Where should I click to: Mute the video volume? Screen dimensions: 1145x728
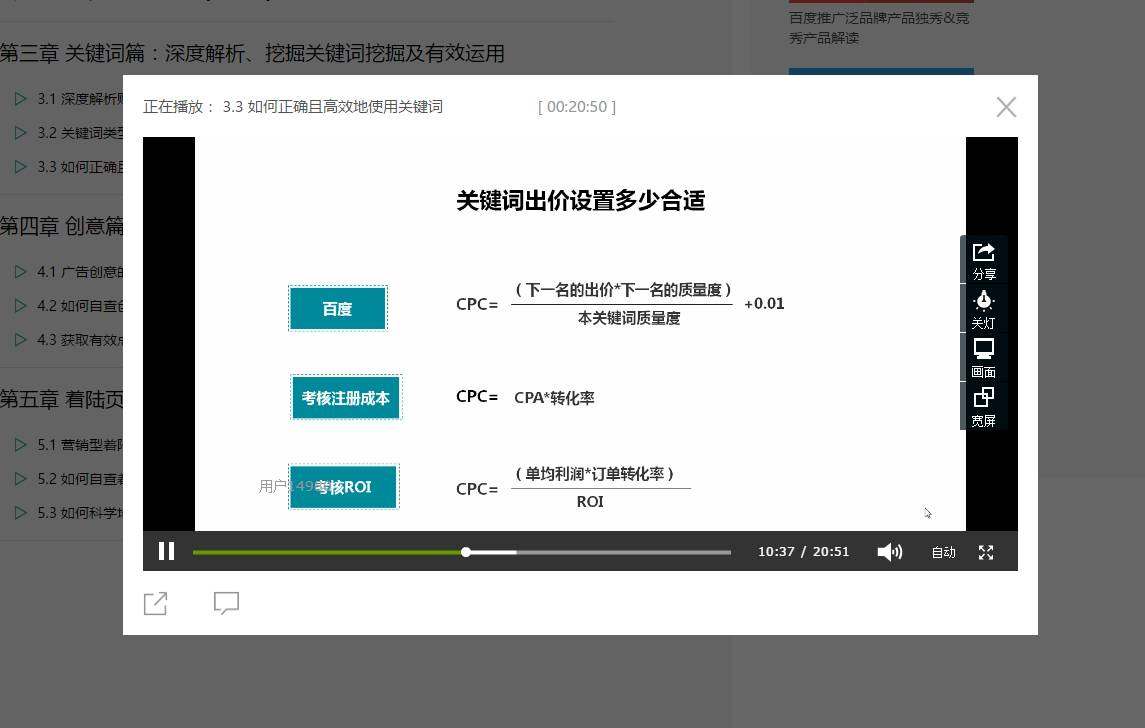[x=889, y=552]
